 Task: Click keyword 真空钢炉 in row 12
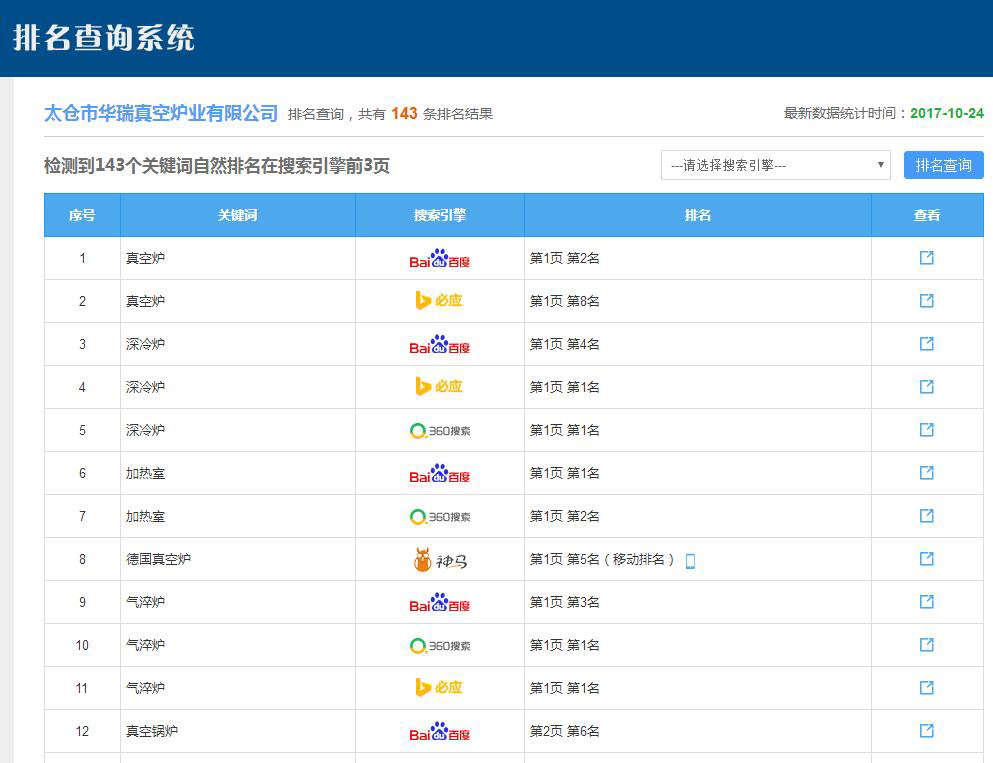click(145, 732)
